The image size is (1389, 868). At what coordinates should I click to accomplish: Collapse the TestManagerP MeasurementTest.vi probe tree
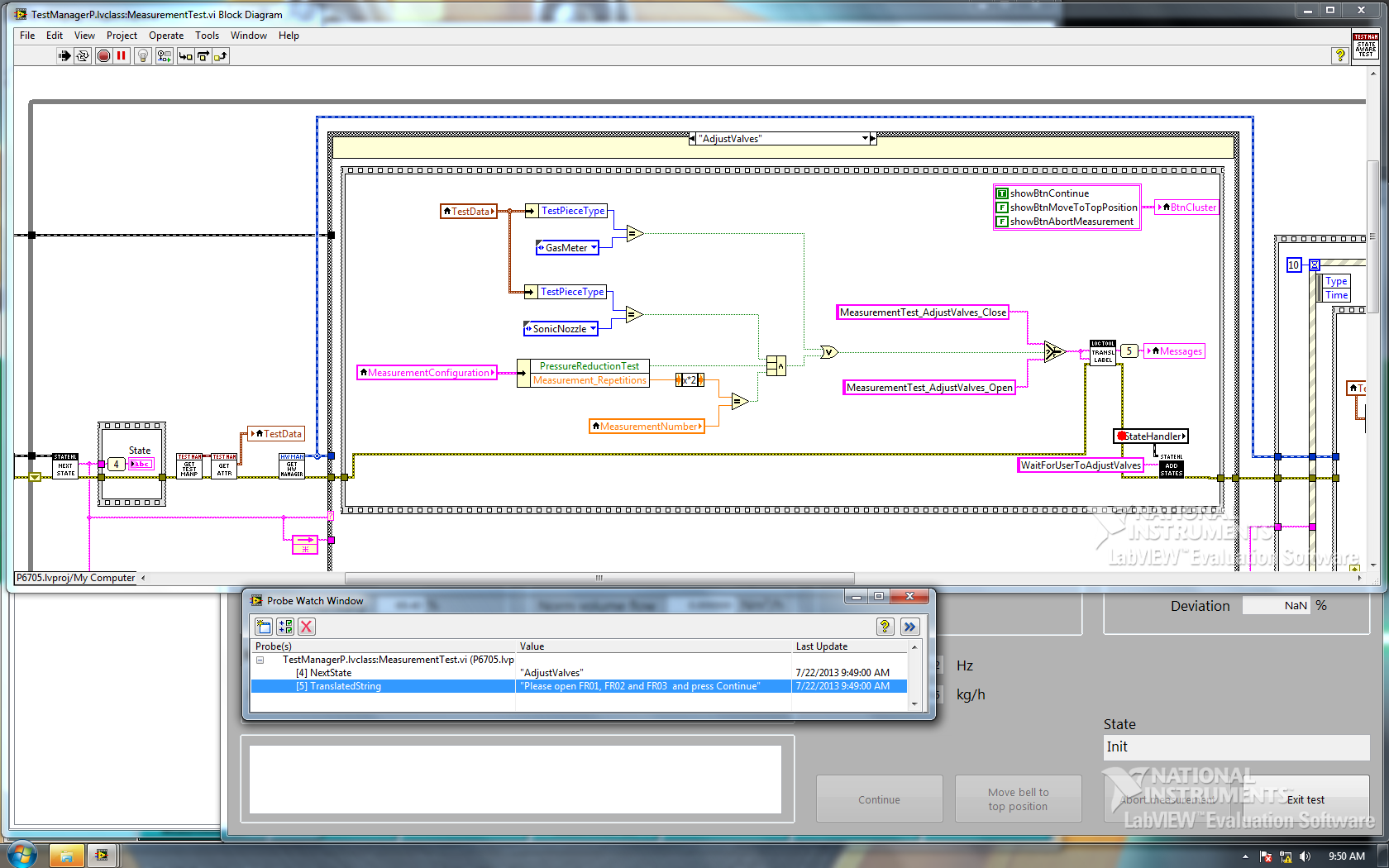260,660
